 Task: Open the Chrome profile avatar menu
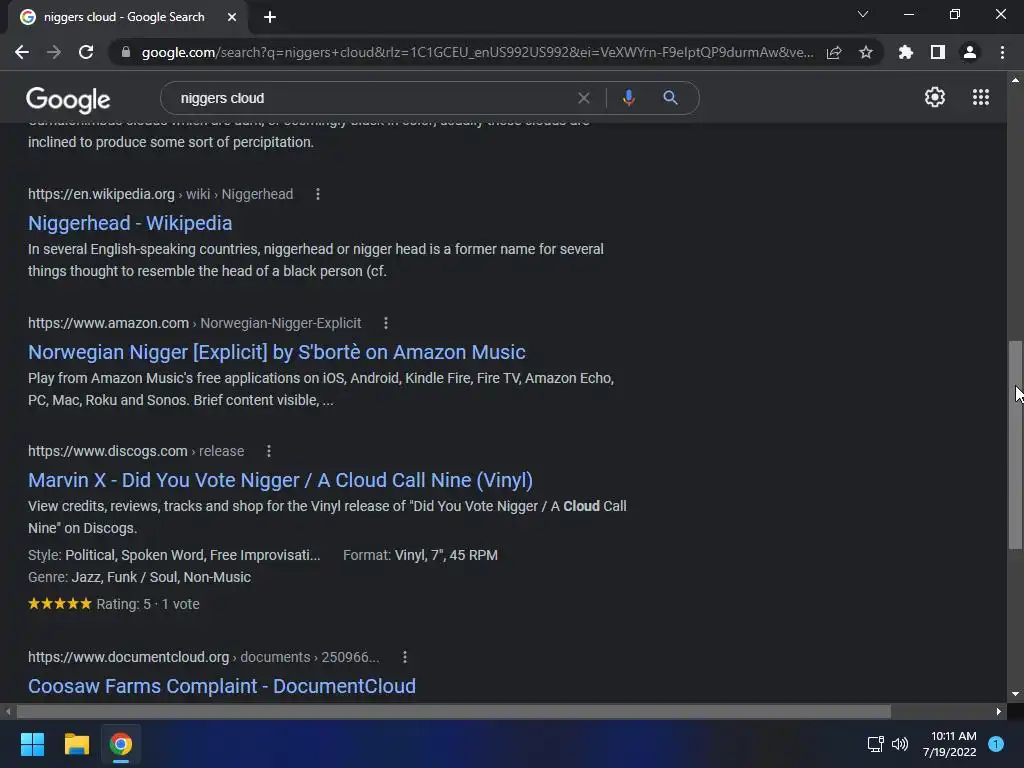pyautogui.click(x=970, y=52)
